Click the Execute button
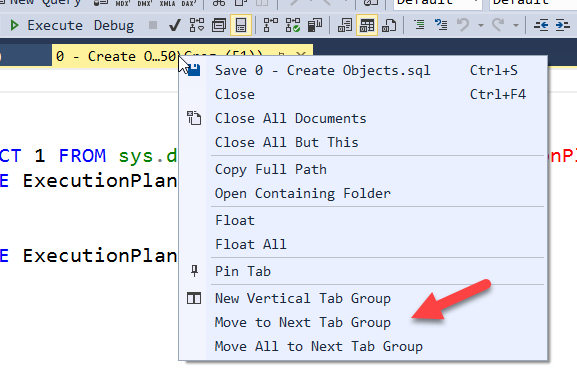 click(46, 25)
